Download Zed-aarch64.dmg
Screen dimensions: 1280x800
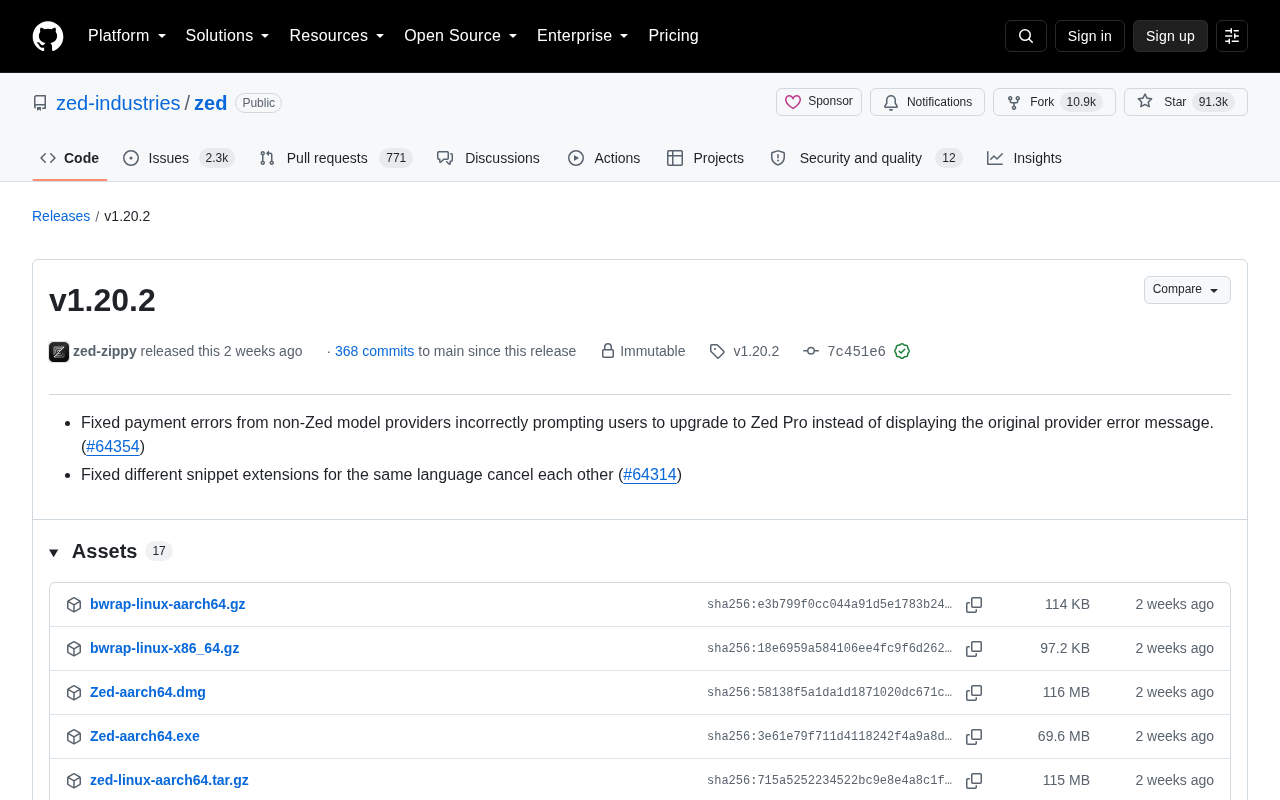pos(148,692)
